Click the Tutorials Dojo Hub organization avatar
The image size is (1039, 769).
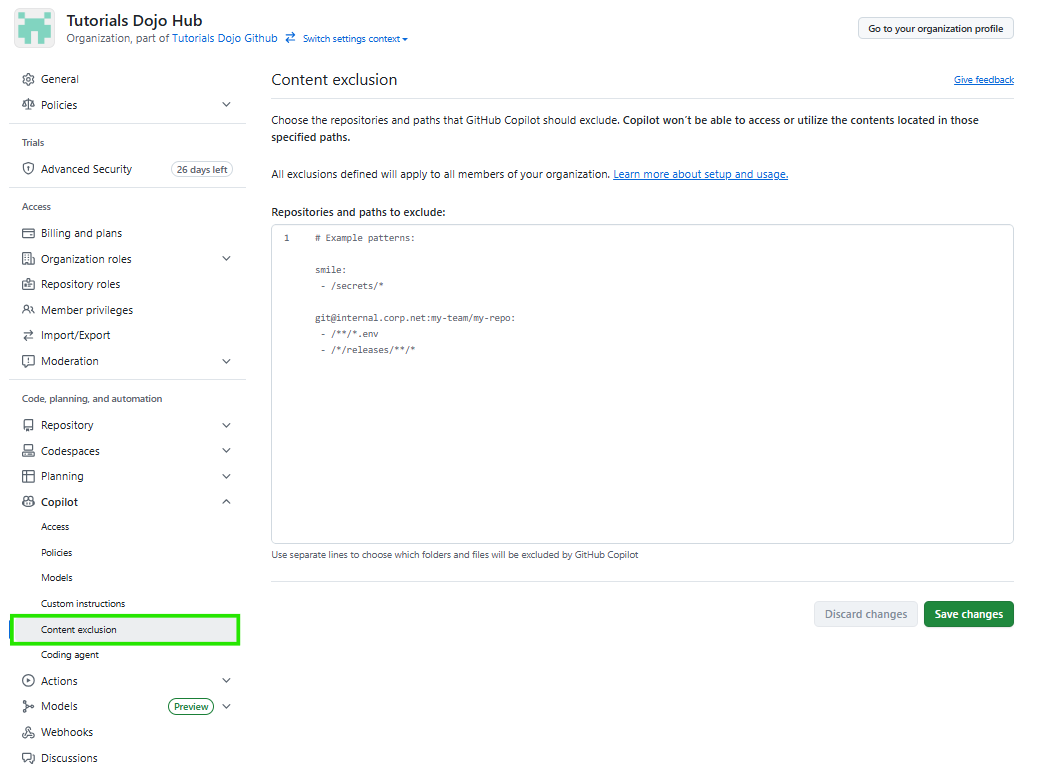[x=33, y=26]
